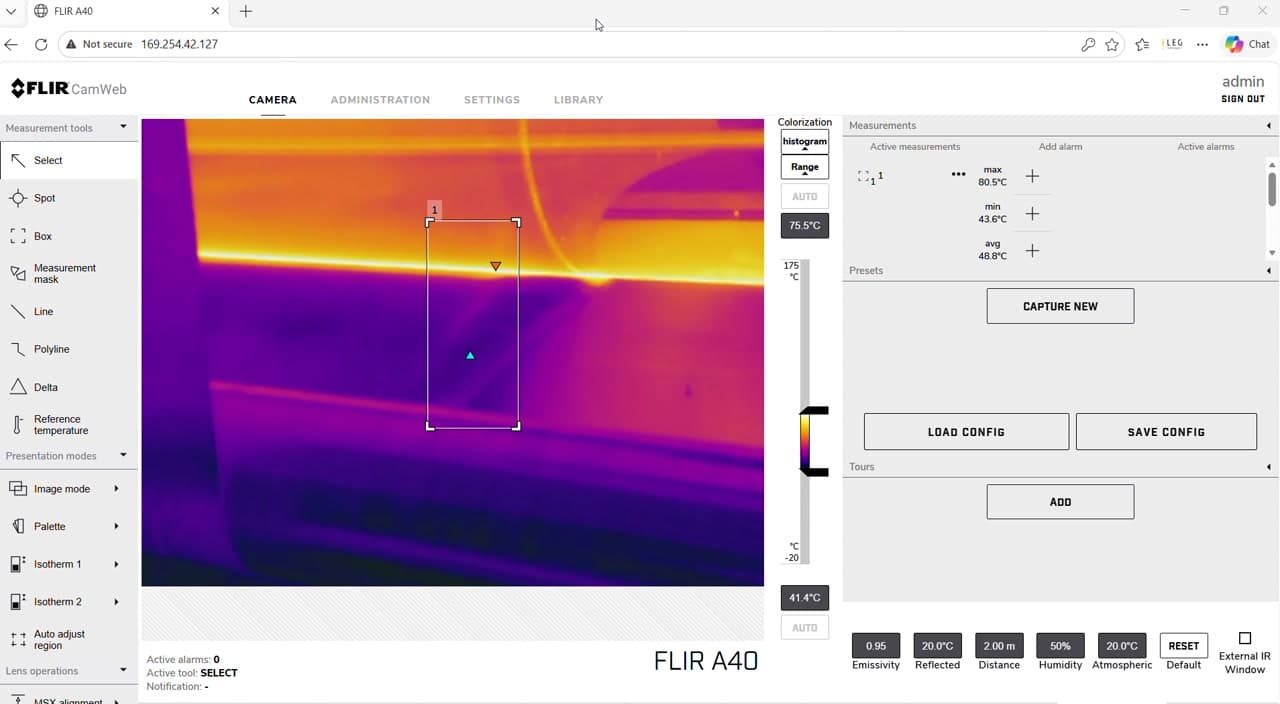Switch to the Administration tab
Viewport: 1280px width, 704px height.
(x=380, y=100)
